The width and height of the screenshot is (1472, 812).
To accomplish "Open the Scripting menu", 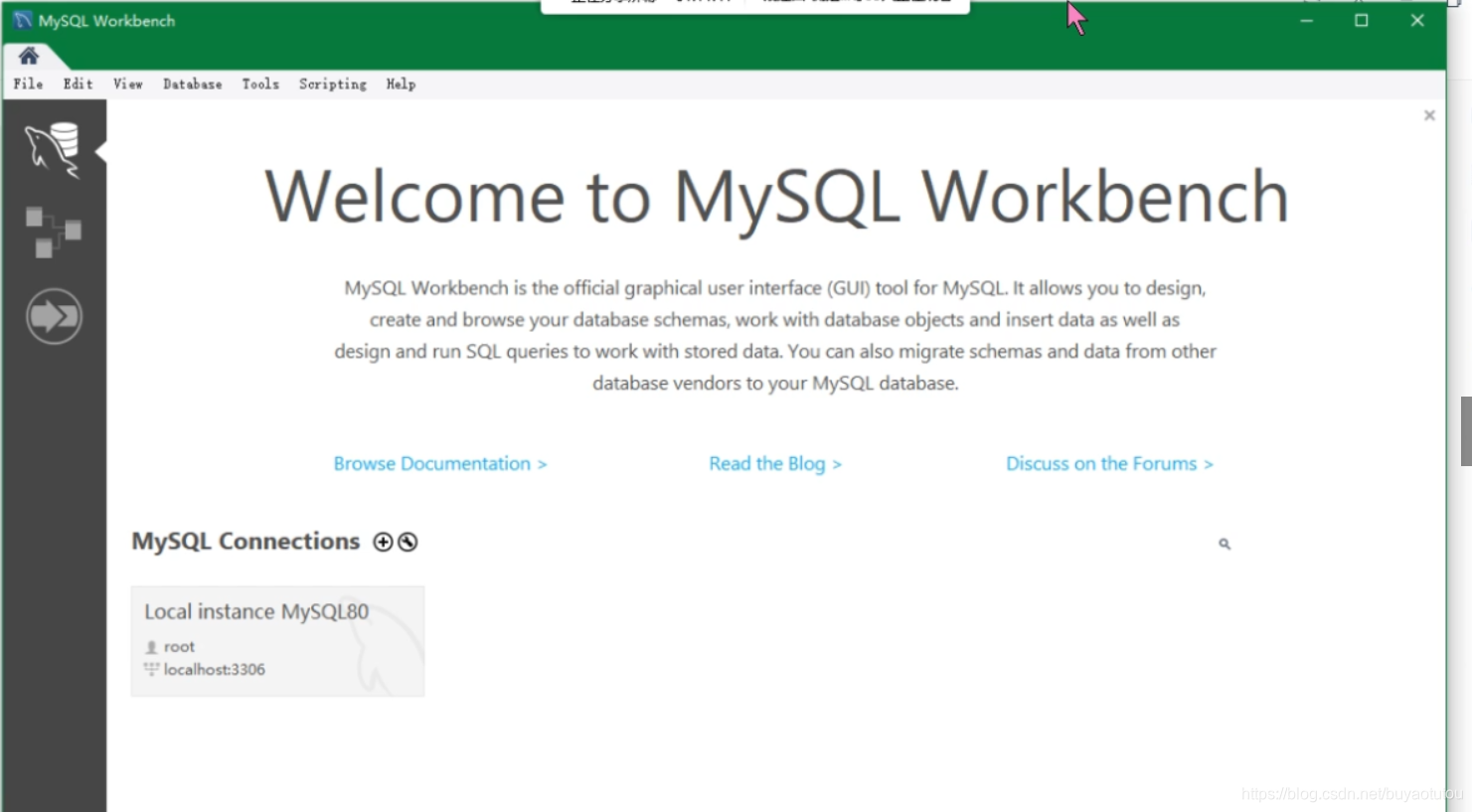I will 333,84.
